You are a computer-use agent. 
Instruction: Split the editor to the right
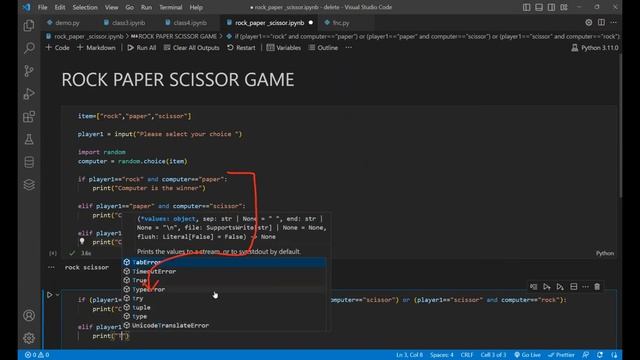(601, 23)
